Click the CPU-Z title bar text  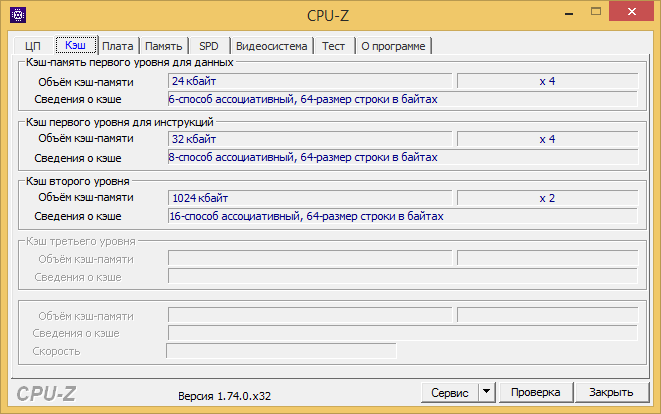click(328, 16)
